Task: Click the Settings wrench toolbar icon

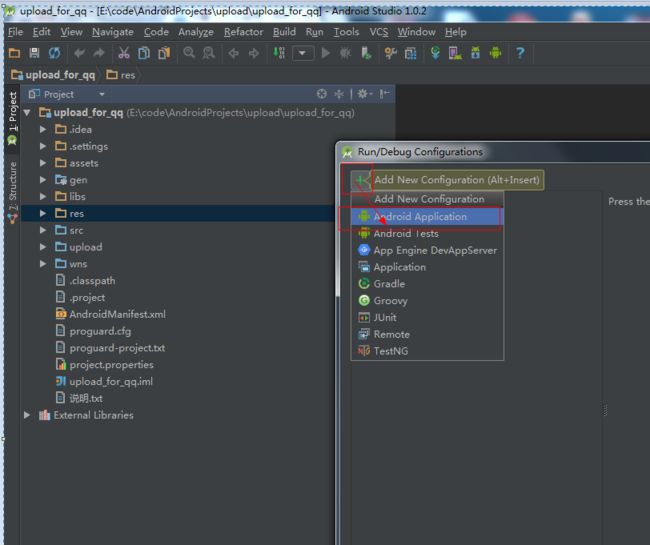Action: pyautogui.click(x=390, y=53)
